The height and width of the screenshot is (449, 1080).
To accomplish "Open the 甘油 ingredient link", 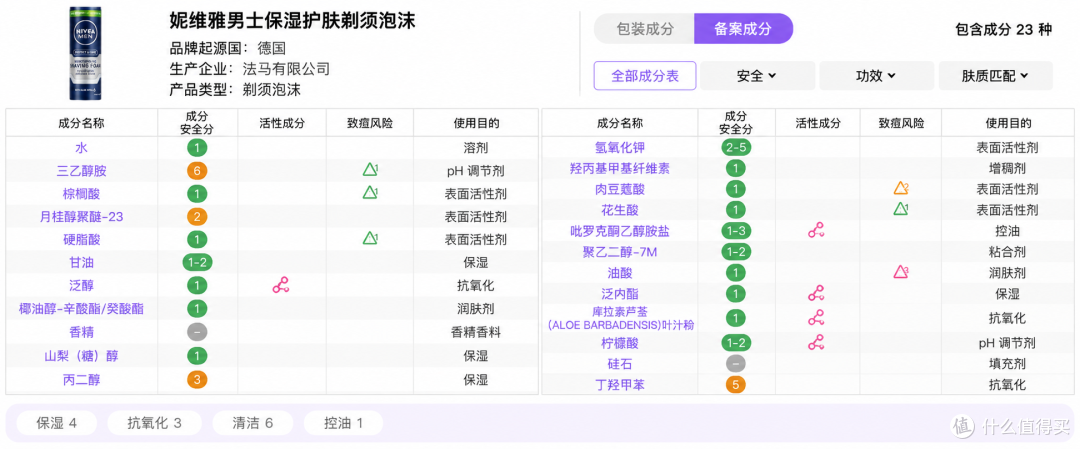I will click(81, 263).
